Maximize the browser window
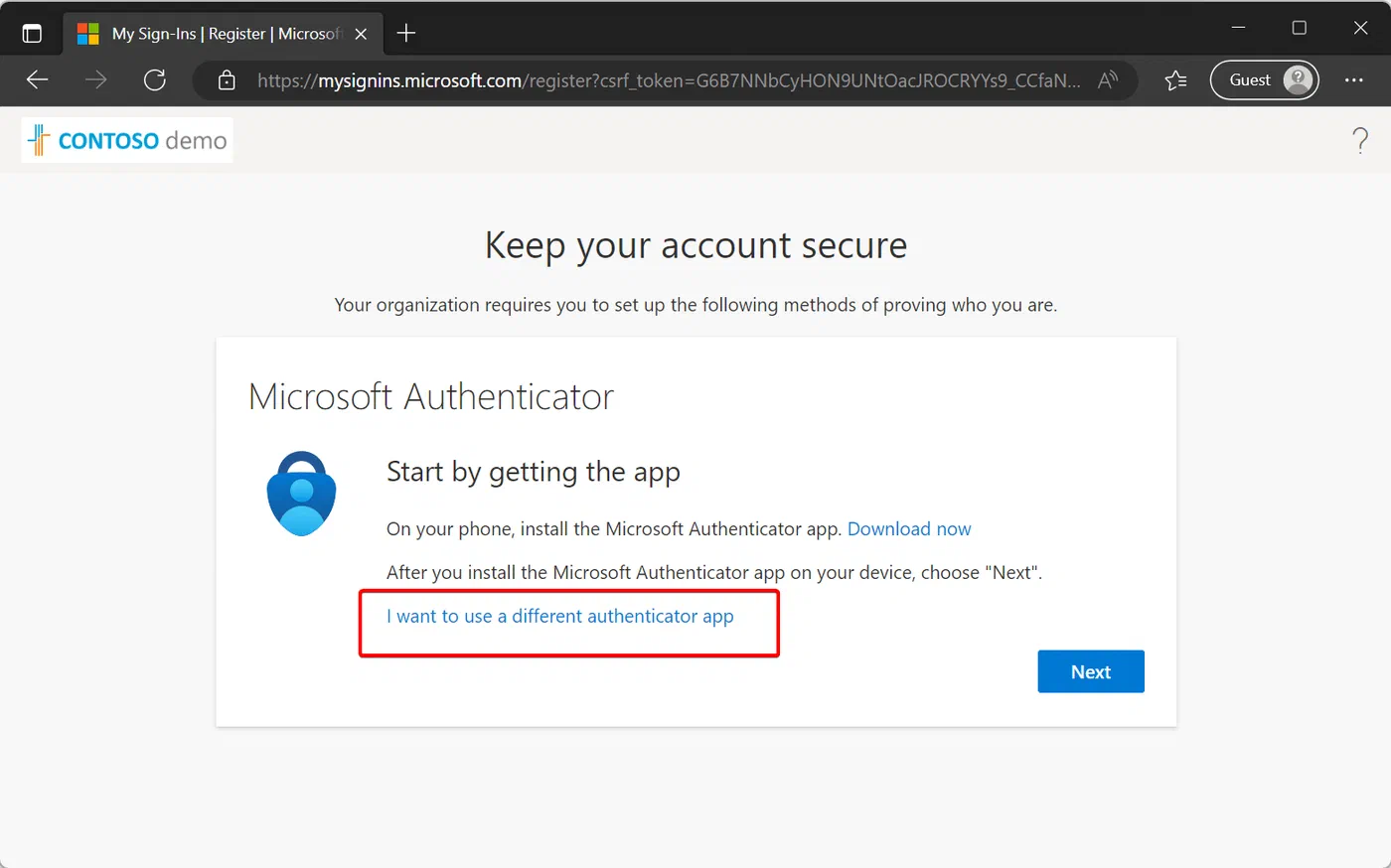Viewport: 1391px width, 868px height. (1299, 28)
